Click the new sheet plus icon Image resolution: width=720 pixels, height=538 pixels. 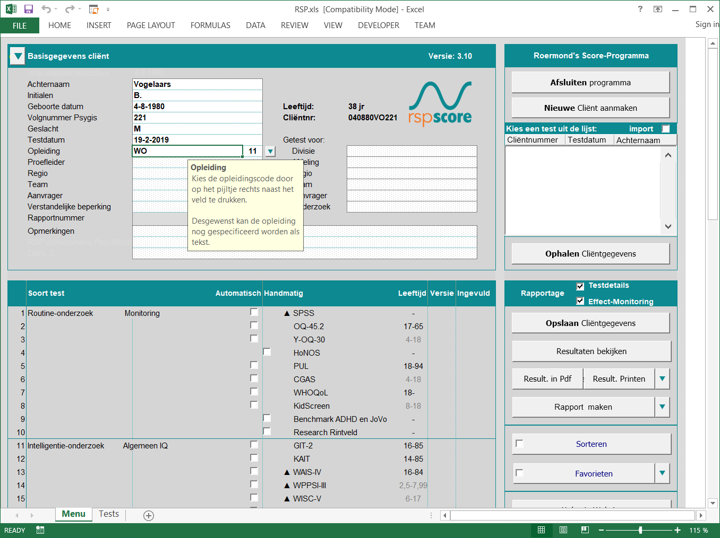click(x=148, y=516)
